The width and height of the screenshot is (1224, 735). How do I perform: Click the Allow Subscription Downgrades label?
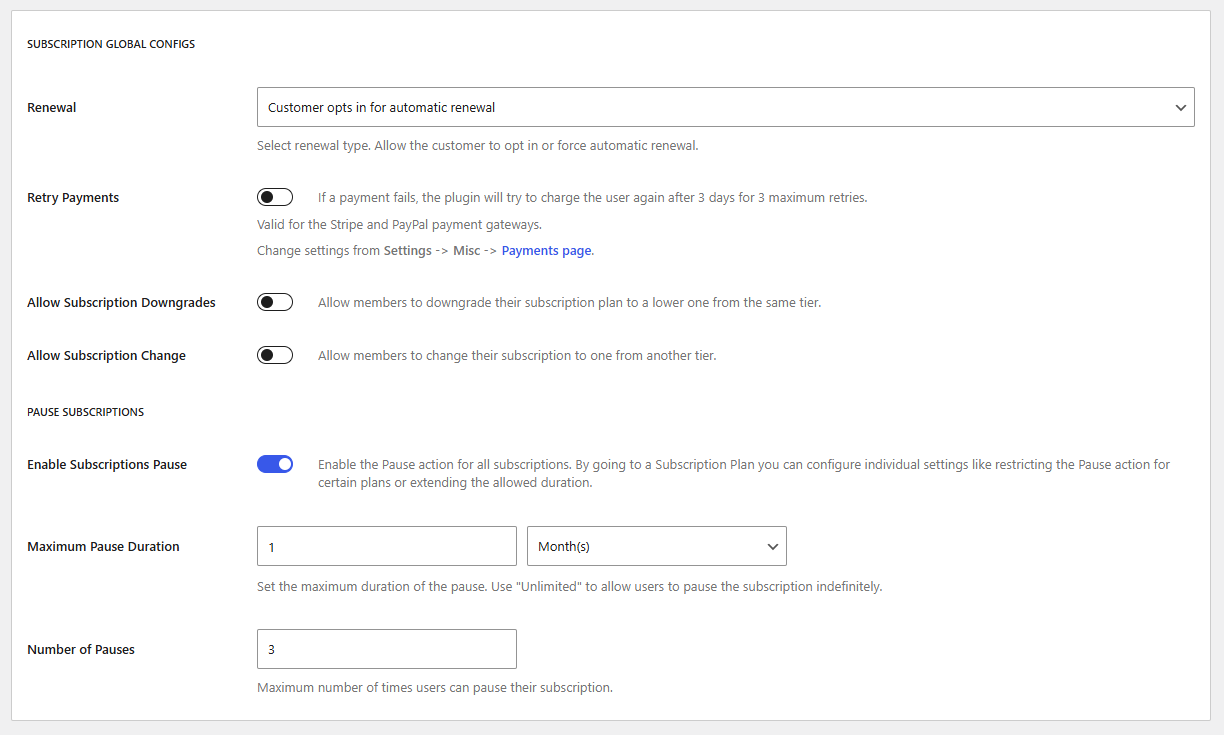click(x=120, y=301)
